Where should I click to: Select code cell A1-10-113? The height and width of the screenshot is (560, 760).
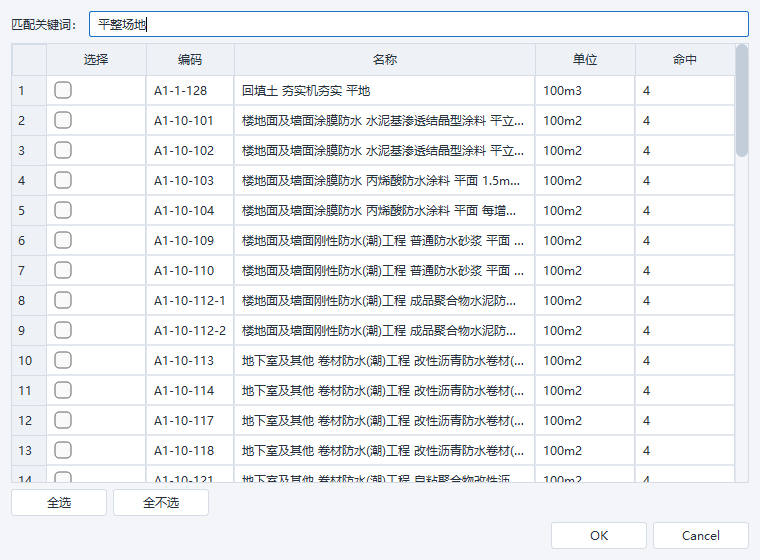pos(190,361)
